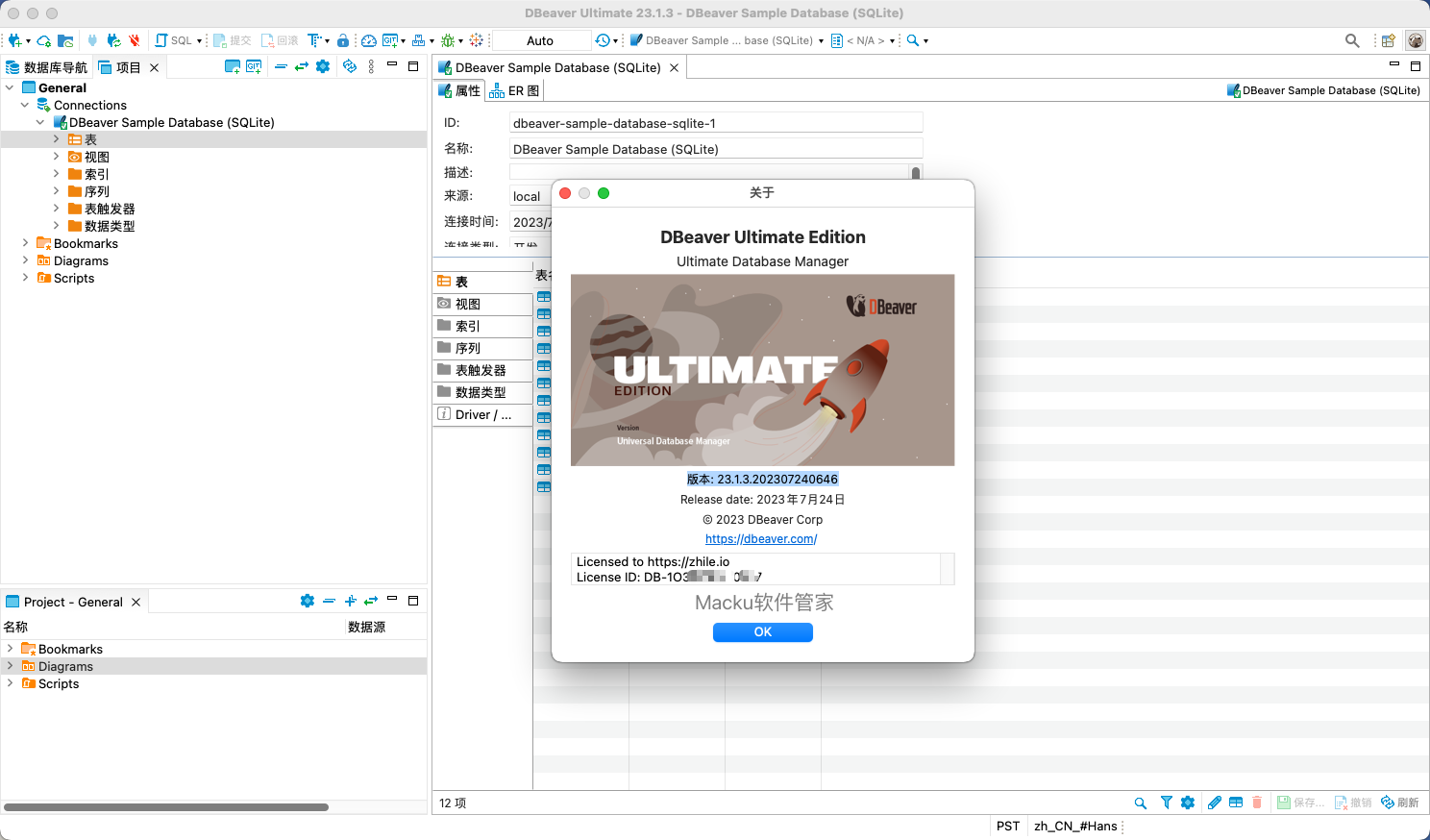The height and width of the screenshot is (840, 1430).
Task: Collapse DBeaver Sample Database tree node
Action: coord(40,122)
